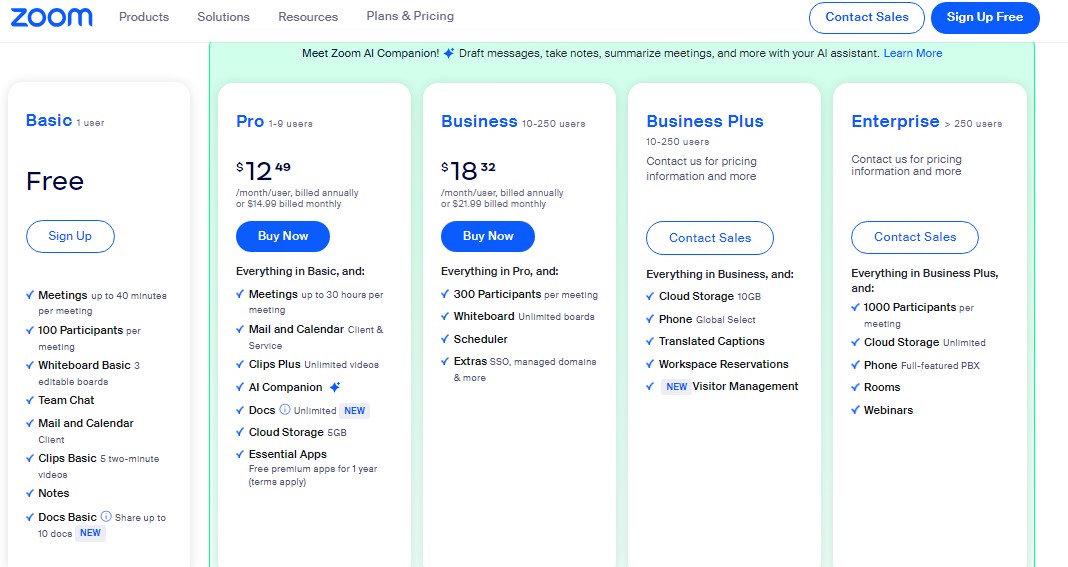Viewport: 1068px width, 567px height.
Task: Expand the Resources menu
Action: click(308, 17)
